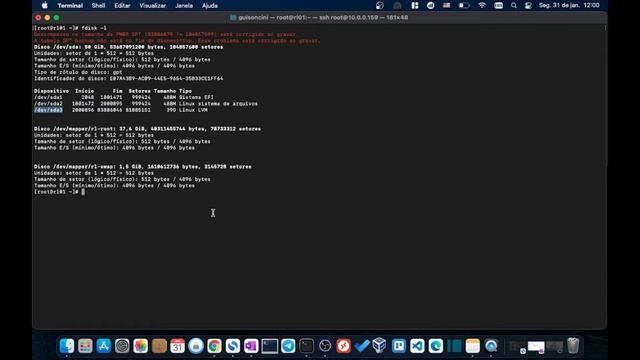Open the Apple menu
This screenshot has width=640, height=360.
[x=44, y=6]
